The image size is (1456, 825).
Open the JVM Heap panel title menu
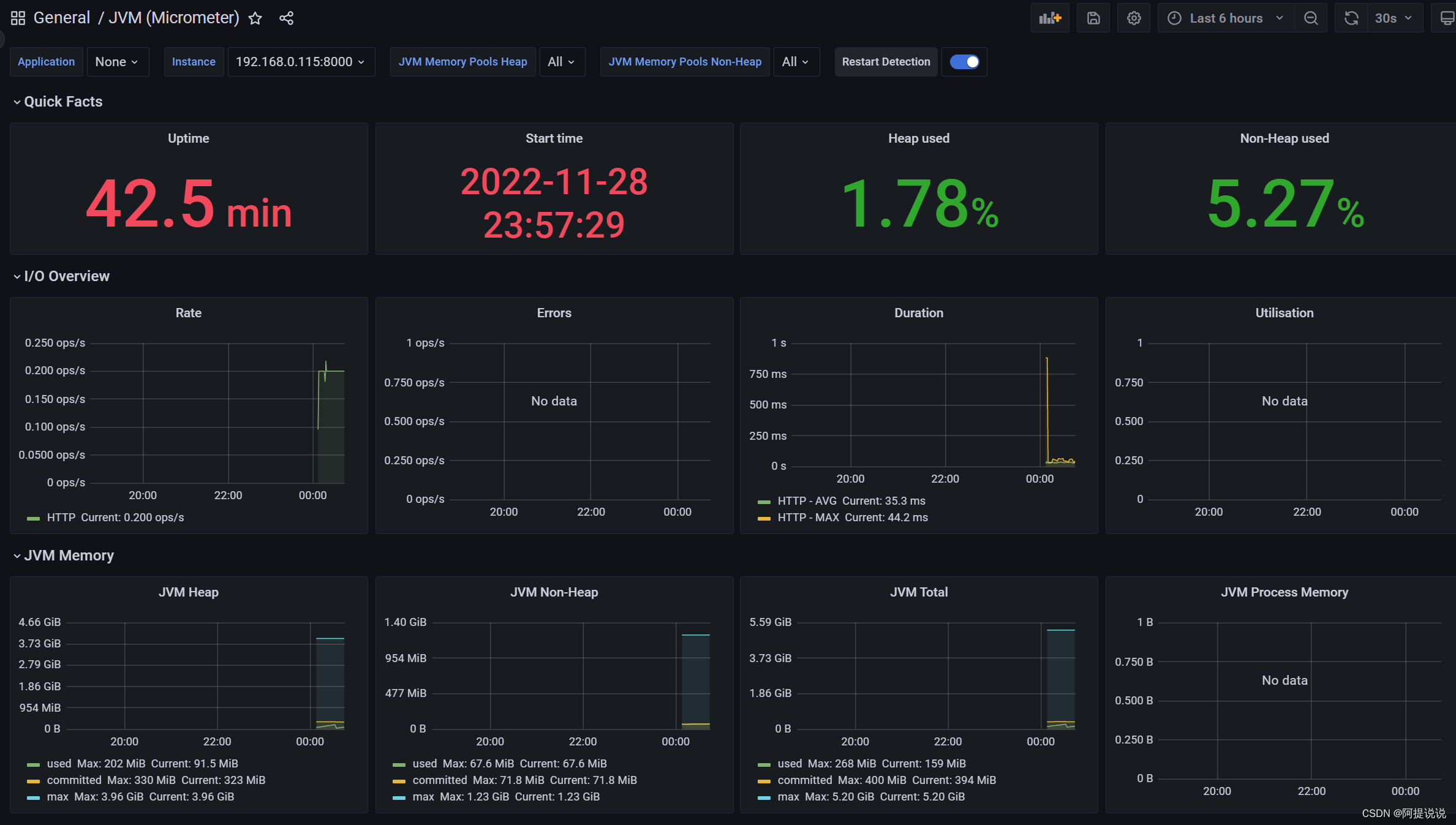[x=189, y=592]
